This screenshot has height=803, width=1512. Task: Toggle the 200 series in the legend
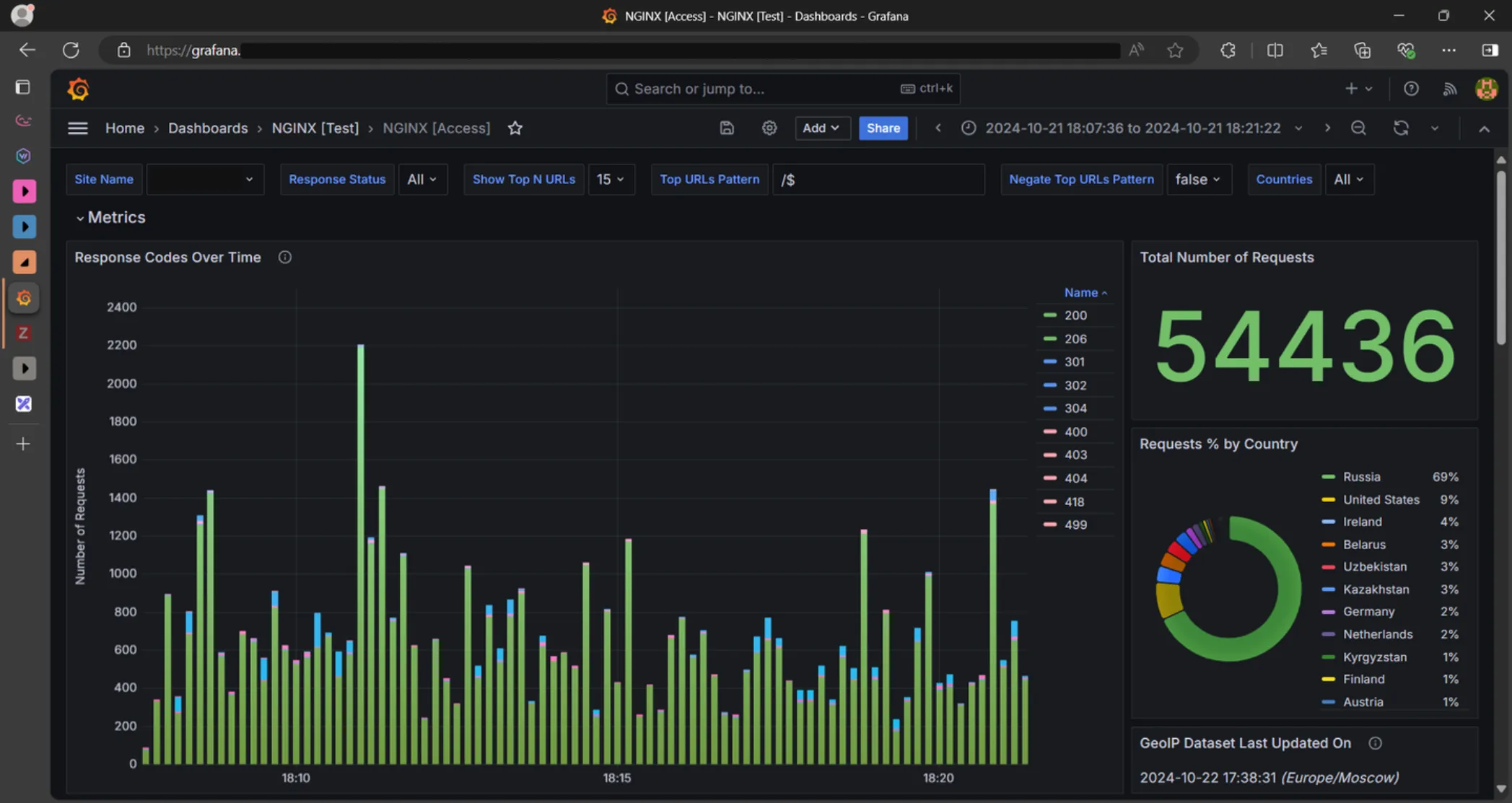click(1075, 315)
